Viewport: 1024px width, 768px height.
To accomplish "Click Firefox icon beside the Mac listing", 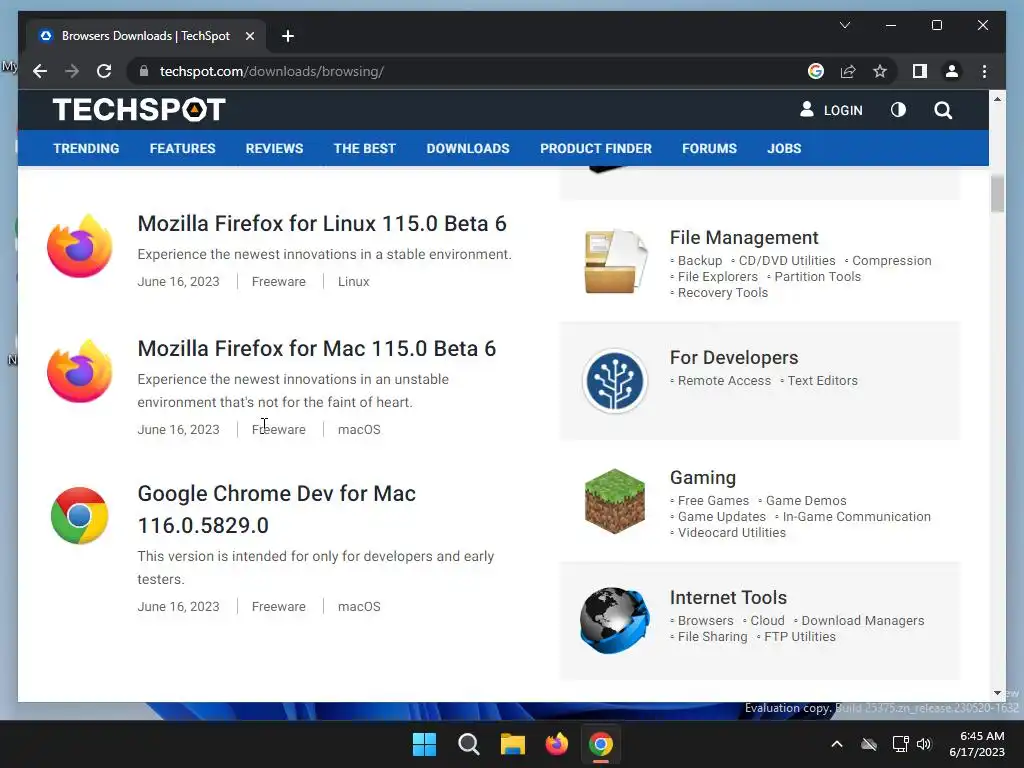I will click(x=80, y=372).
